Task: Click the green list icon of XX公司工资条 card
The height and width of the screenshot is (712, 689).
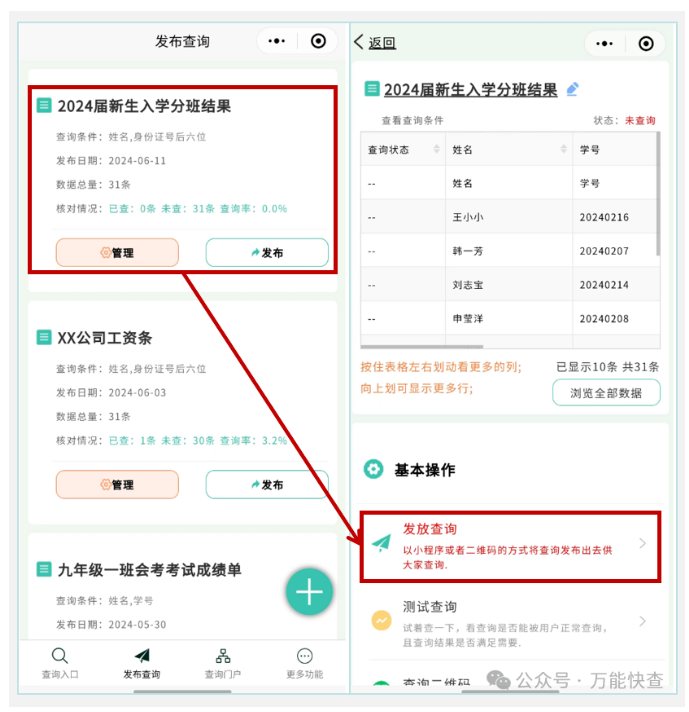Action: (44, 337)
